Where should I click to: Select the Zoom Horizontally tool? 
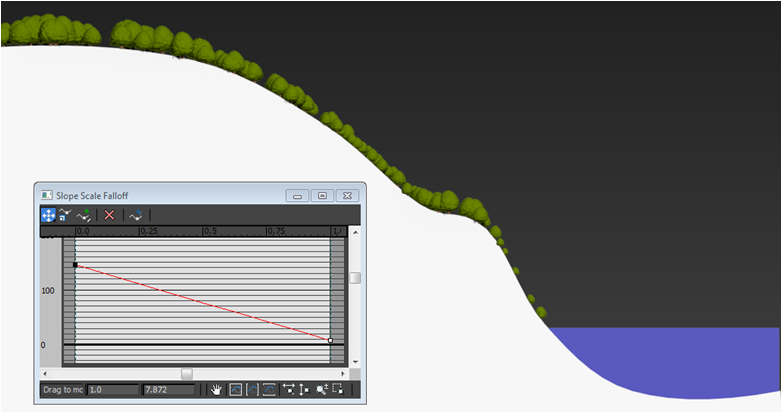click(x=288, y=389)
